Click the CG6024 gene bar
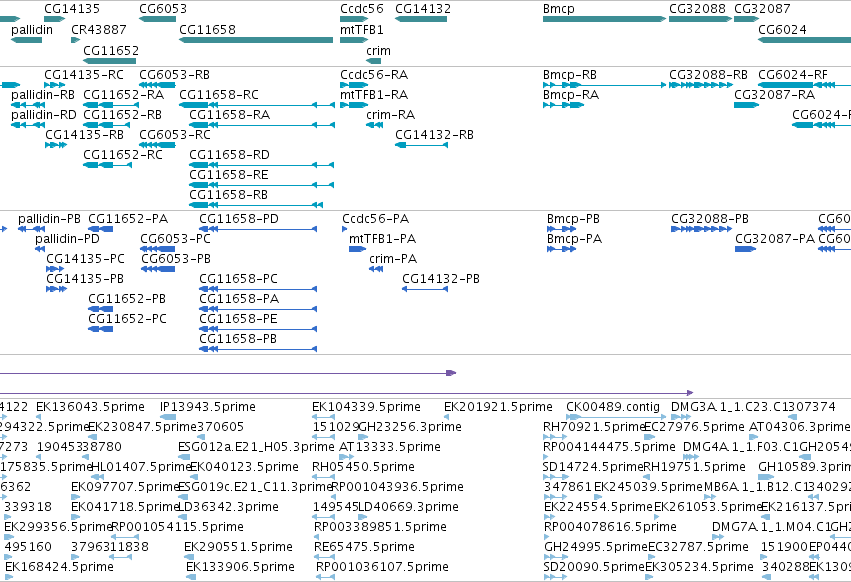 coord(804,40)
